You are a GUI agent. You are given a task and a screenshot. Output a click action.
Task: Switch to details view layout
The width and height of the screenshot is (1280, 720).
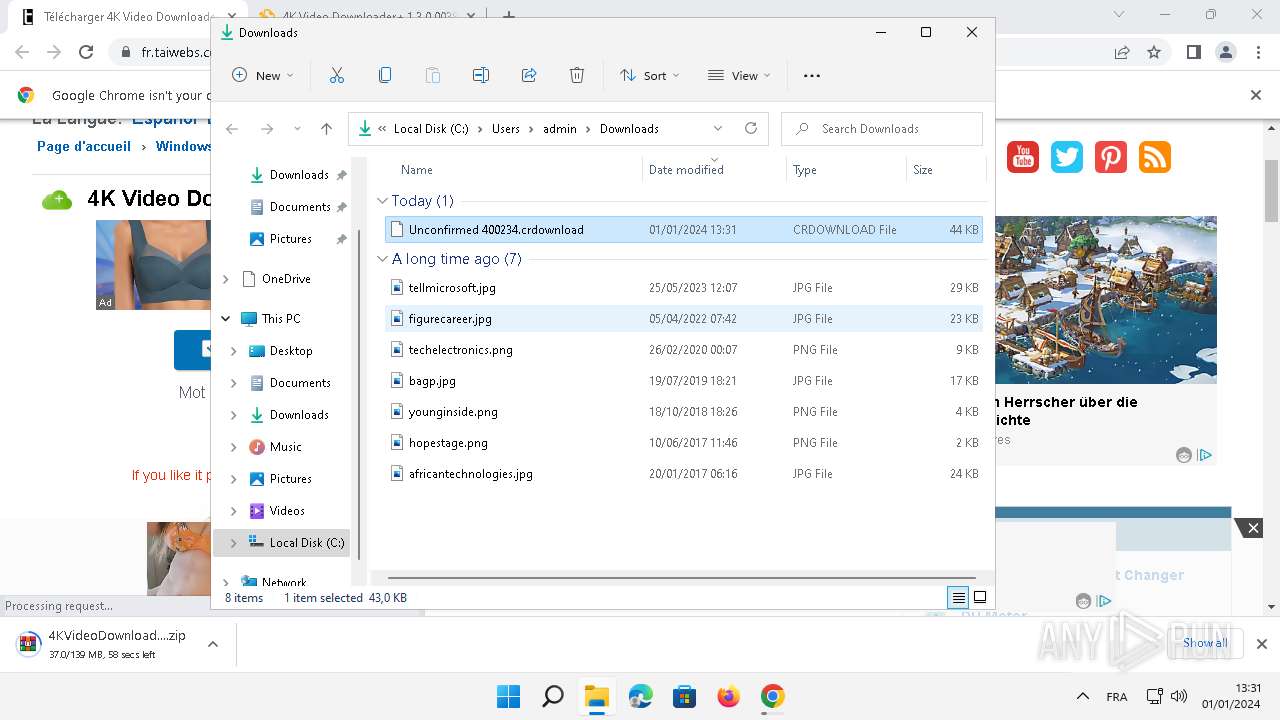click(x=958, y=598)
